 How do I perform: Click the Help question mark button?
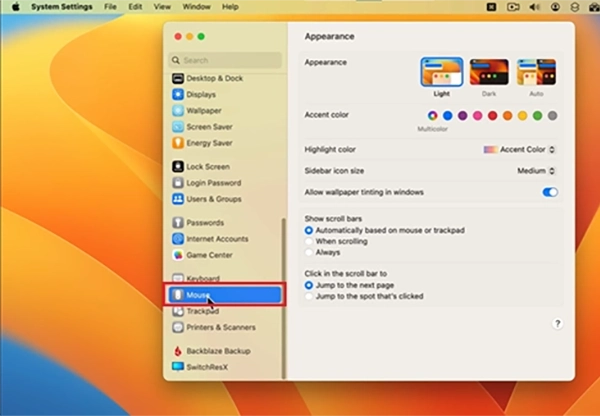pos(558,324)
